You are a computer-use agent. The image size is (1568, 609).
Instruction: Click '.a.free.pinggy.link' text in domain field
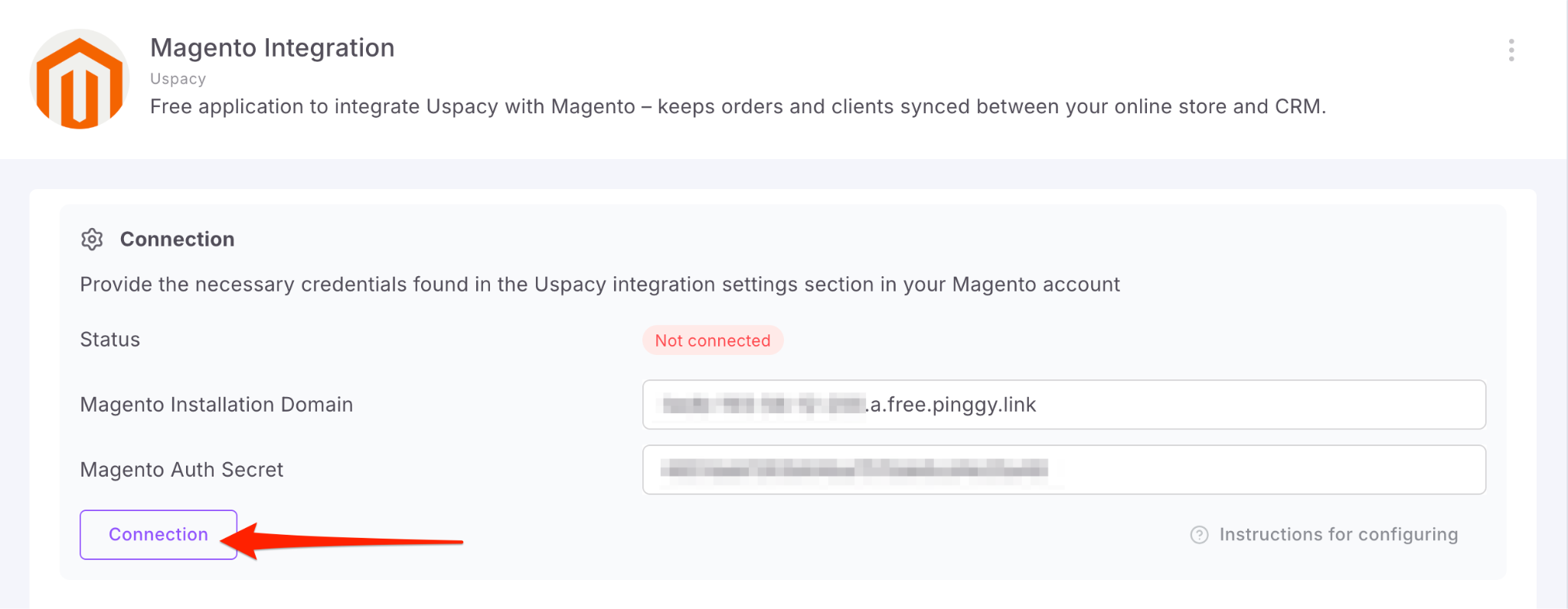[x=952, y=405]
